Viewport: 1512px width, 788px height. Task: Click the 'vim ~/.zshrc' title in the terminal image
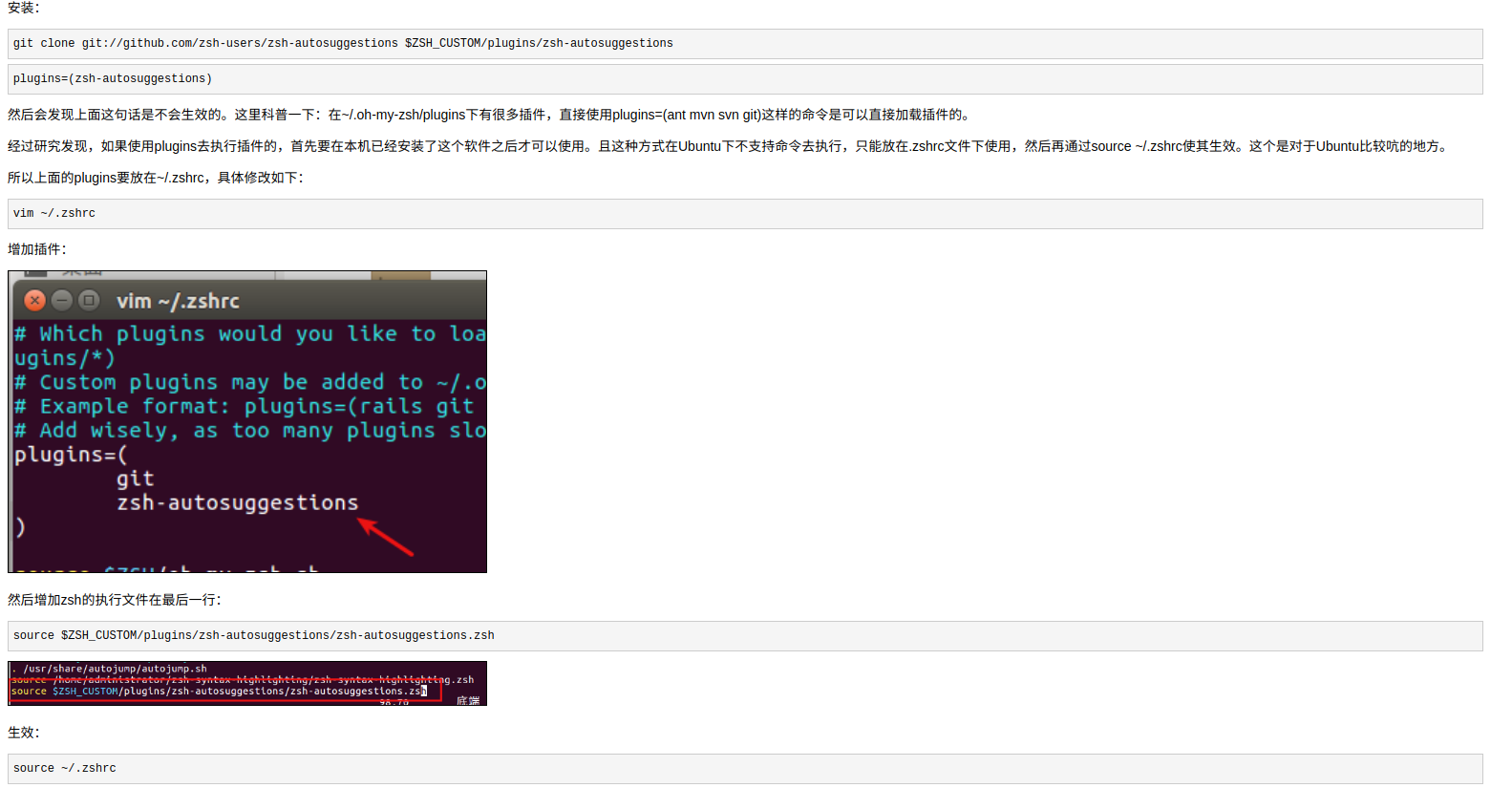point(178,302)
